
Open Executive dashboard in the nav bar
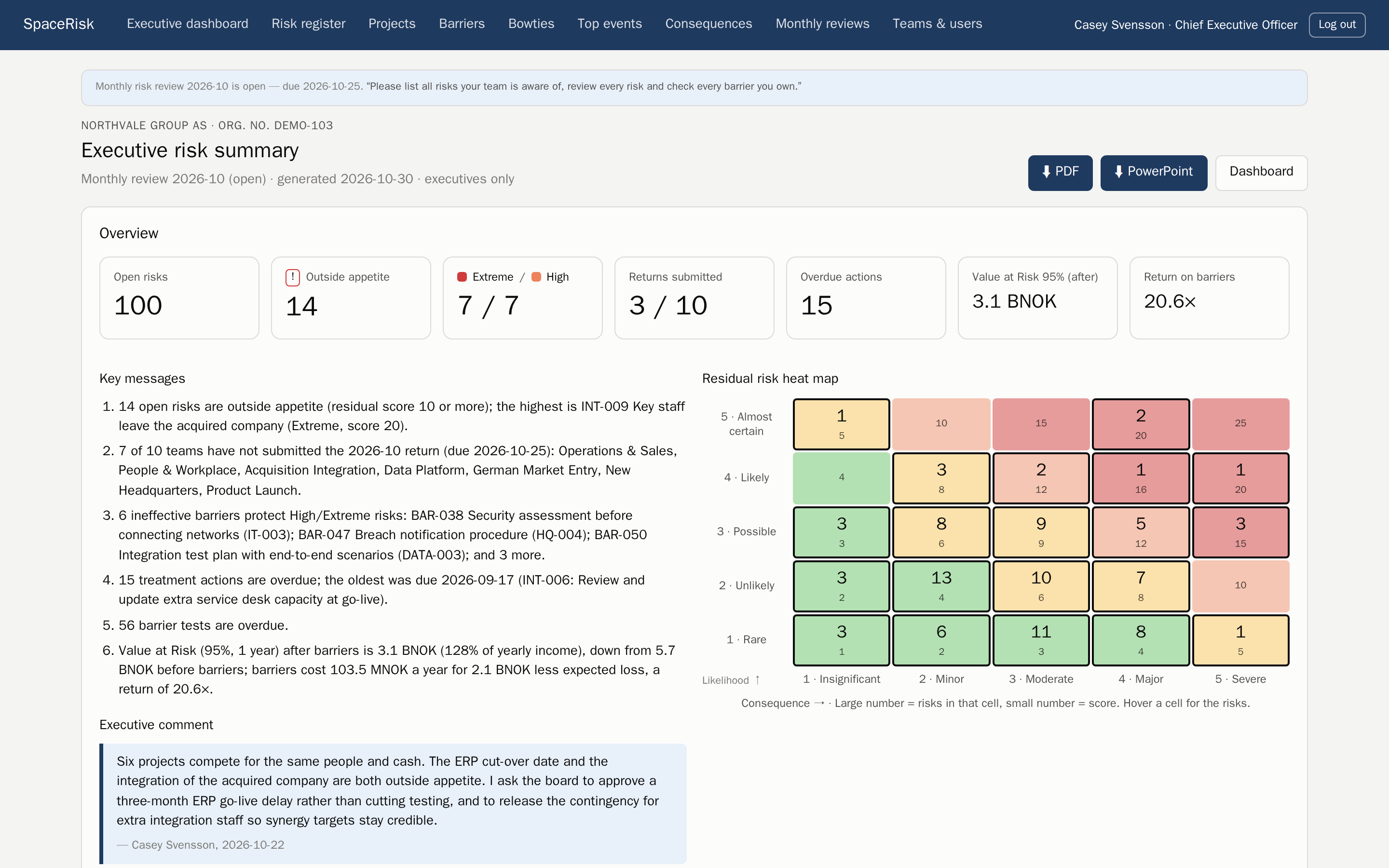(188, 24)
